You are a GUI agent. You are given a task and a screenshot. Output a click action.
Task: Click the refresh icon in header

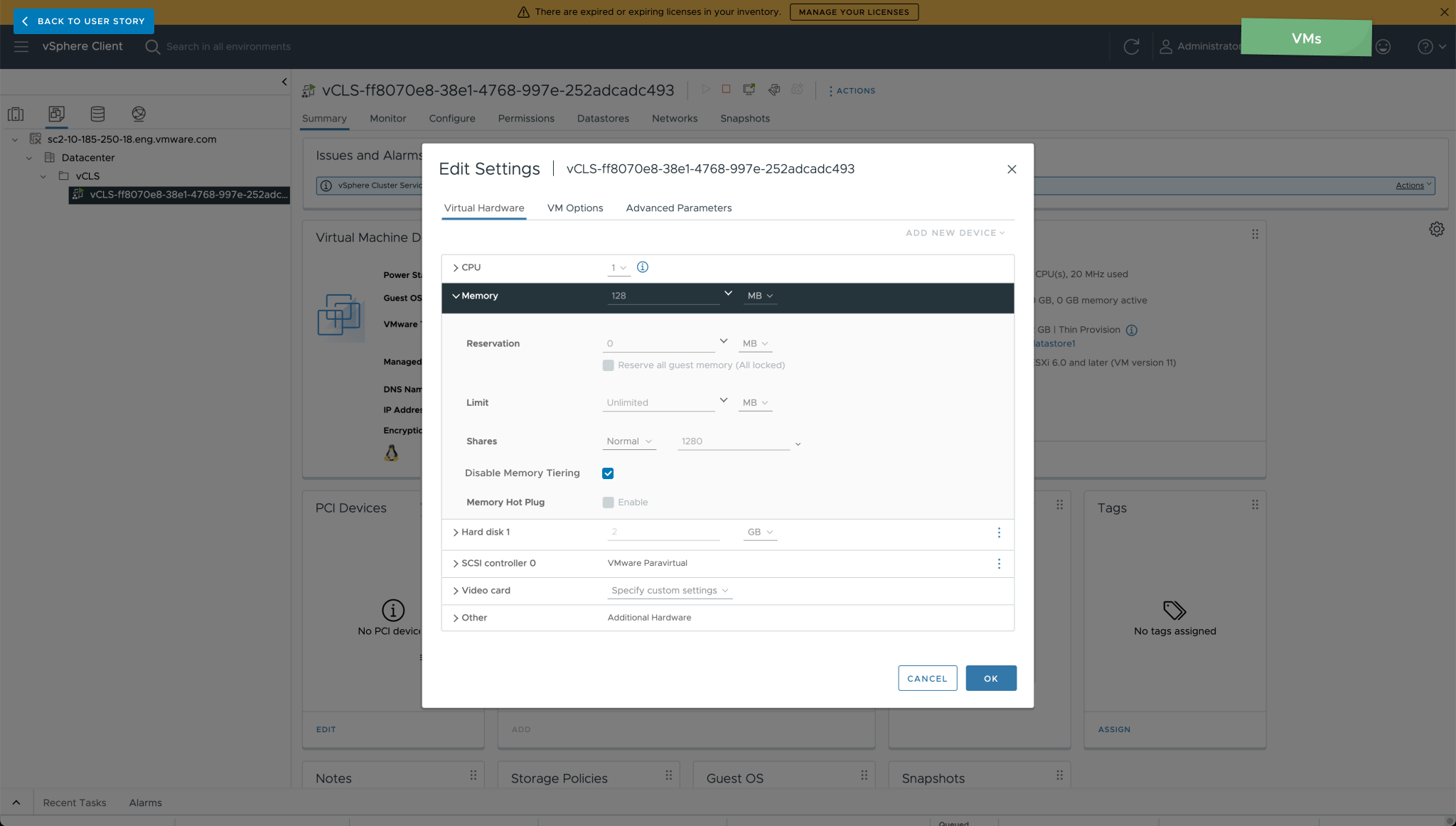click(x=1131, y=47)
